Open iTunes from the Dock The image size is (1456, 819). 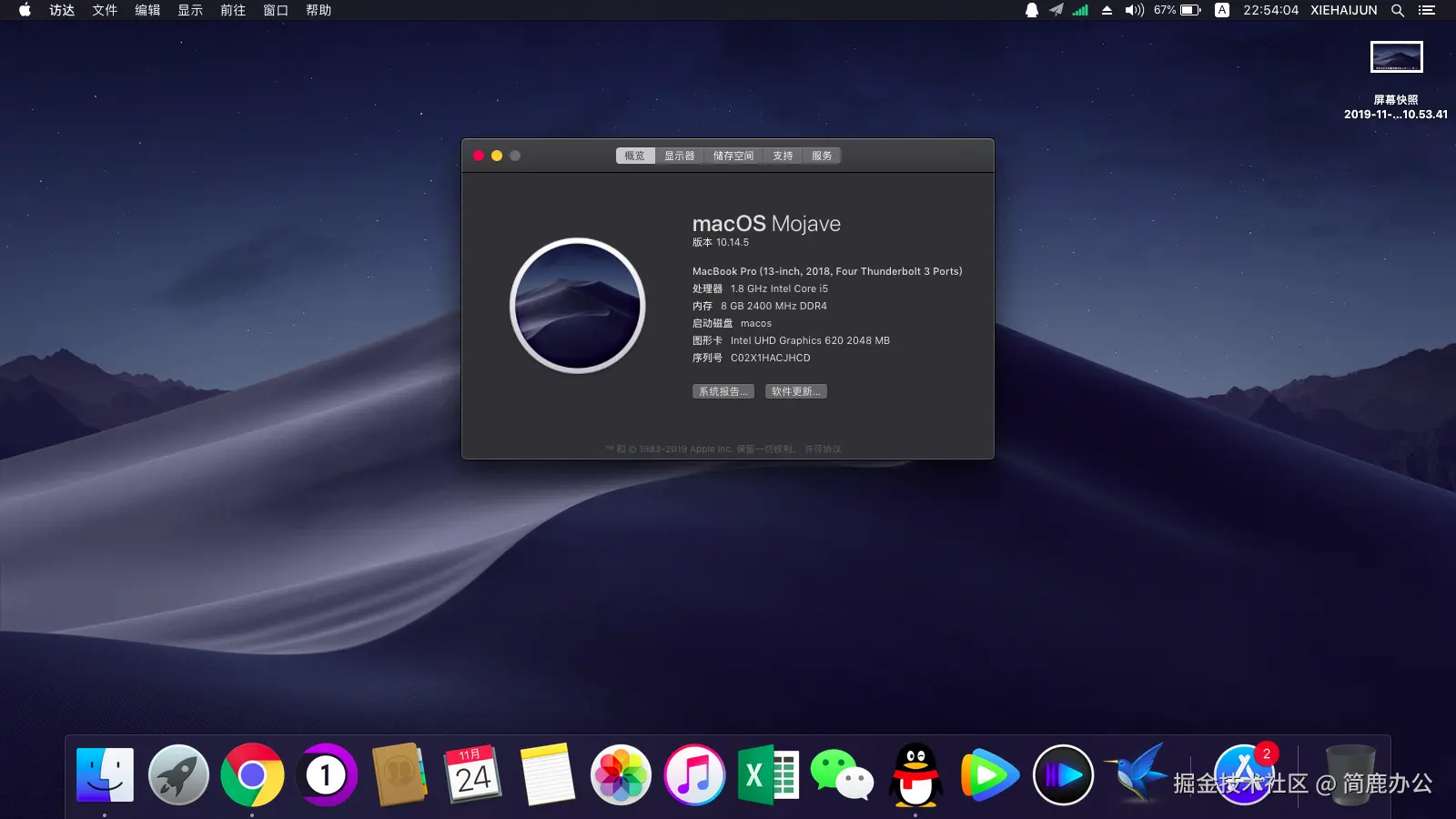[x=694, y=774]
